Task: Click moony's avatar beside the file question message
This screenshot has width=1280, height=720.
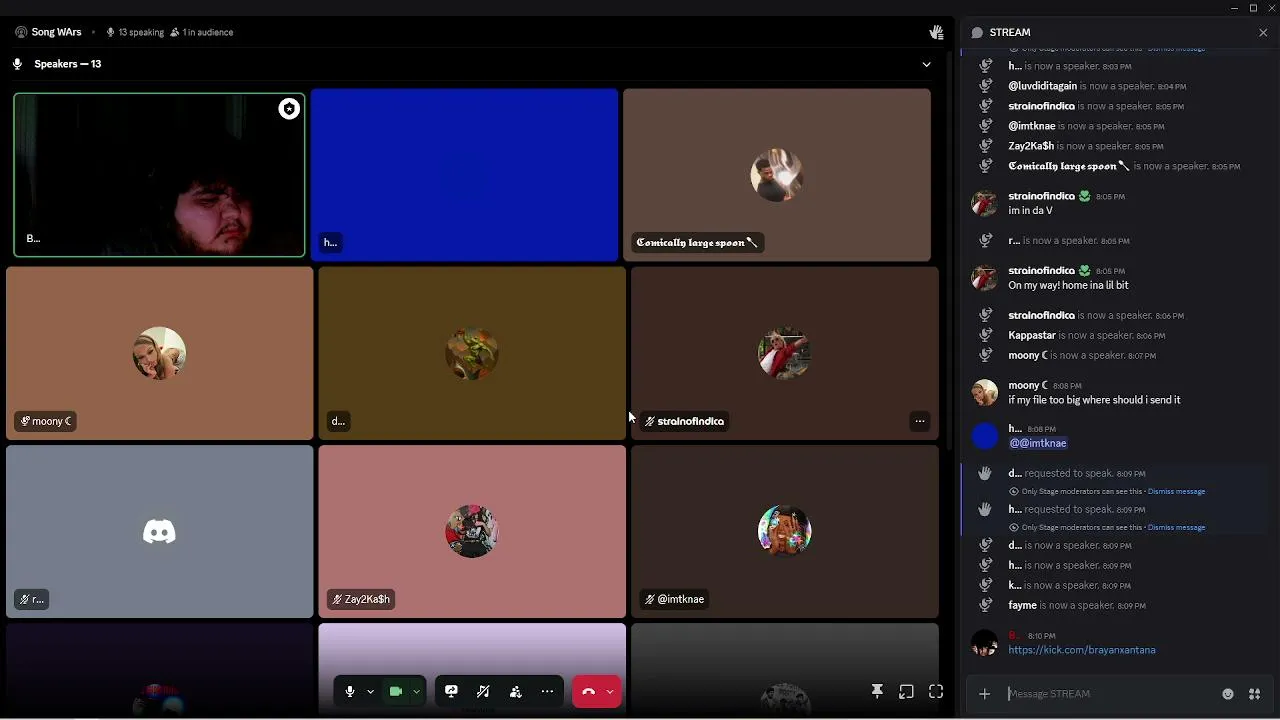Action: [985, 392]
